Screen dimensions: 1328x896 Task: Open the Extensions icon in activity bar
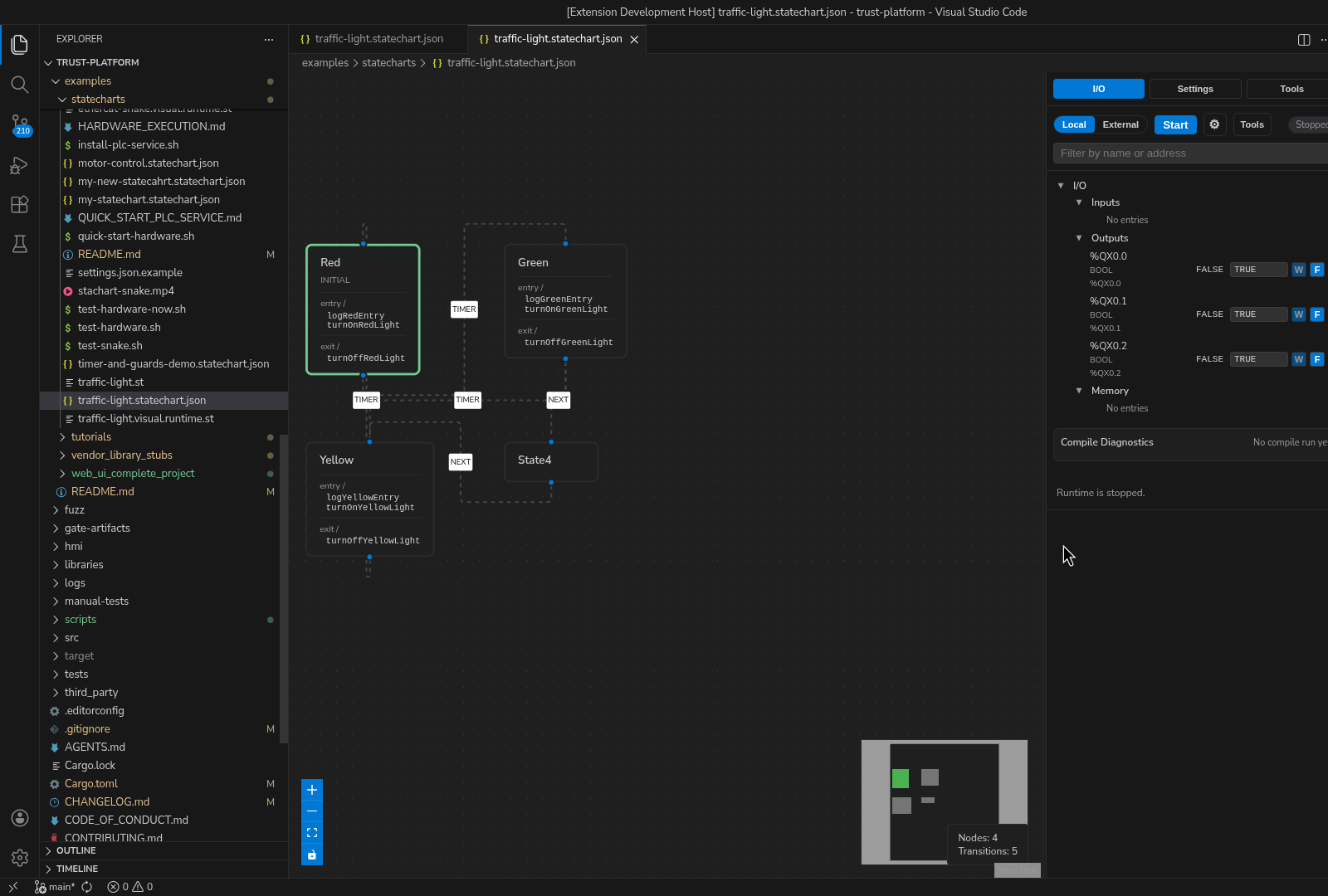tap(20, 205)
